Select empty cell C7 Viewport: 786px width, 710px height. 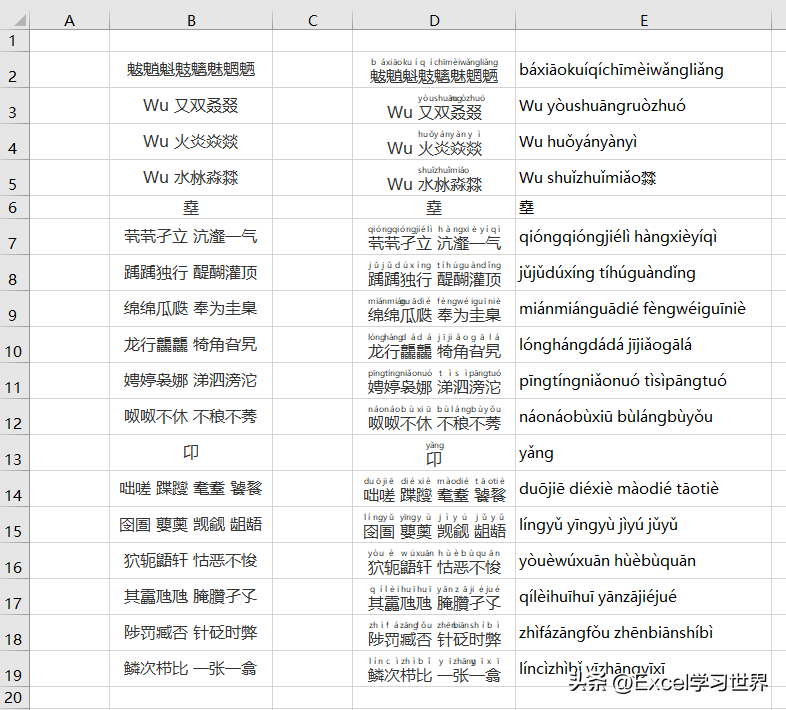coord(312,237)
